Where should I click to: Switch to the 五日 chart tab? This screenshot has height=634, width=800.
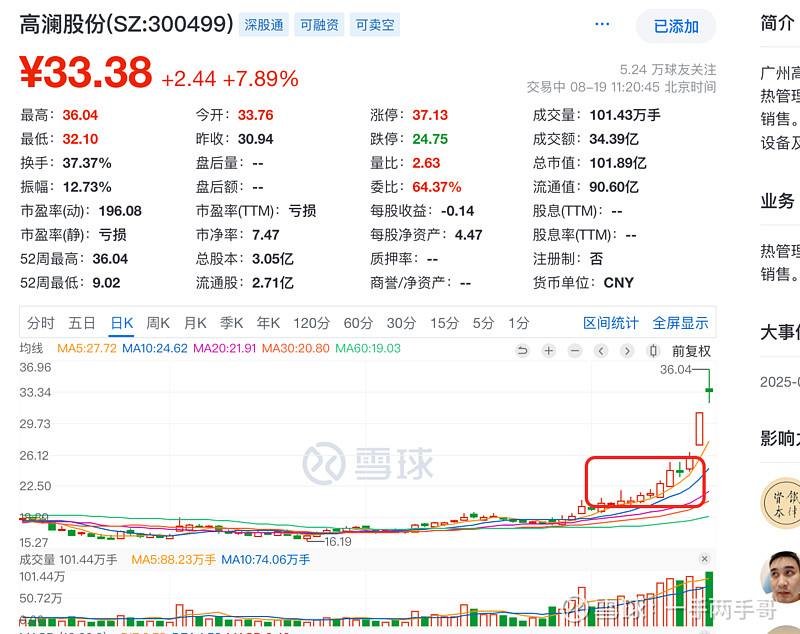click(82, 323)
